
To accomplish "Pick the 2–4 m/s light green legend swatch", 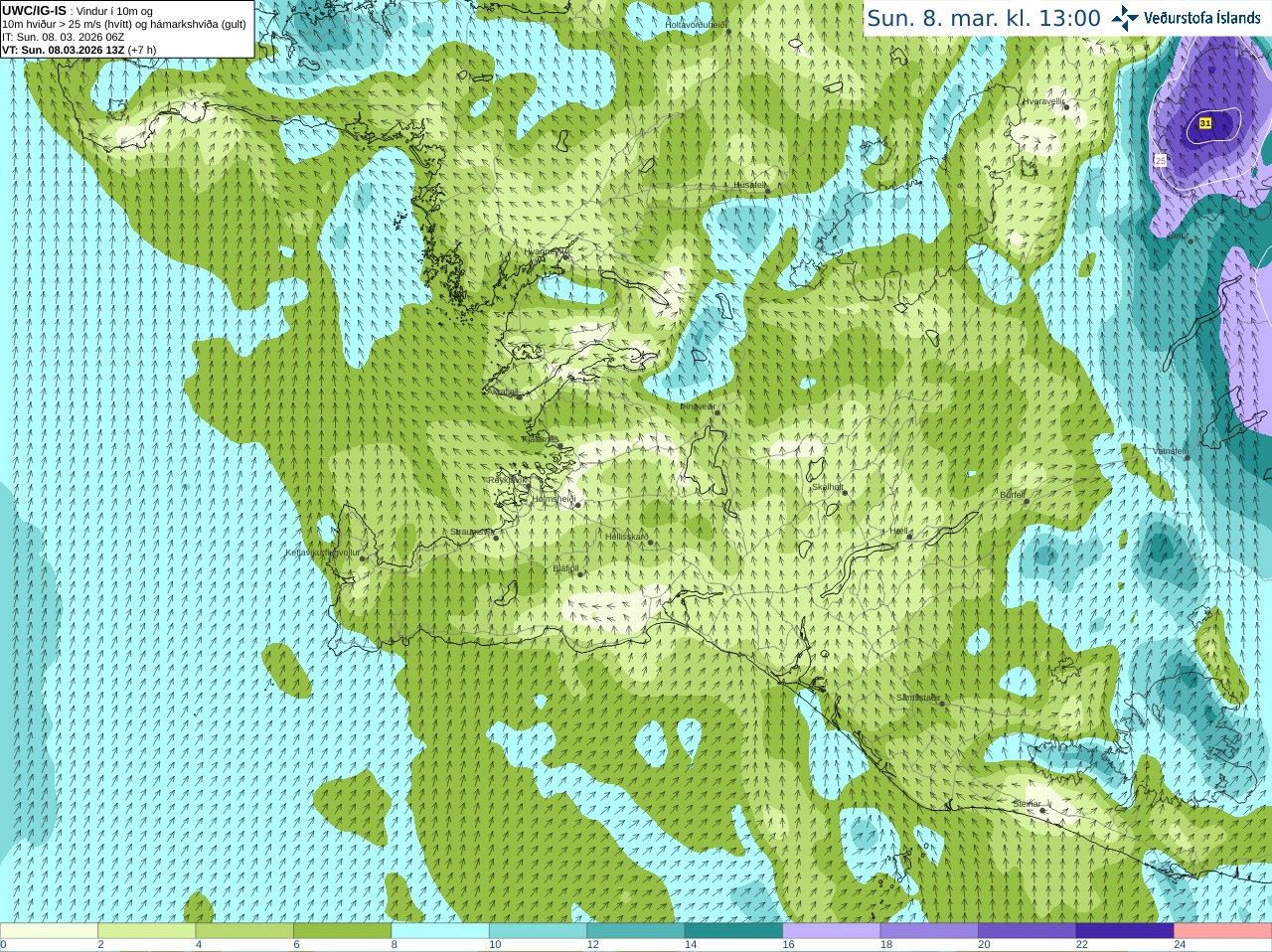I will [x=146, y=931].
